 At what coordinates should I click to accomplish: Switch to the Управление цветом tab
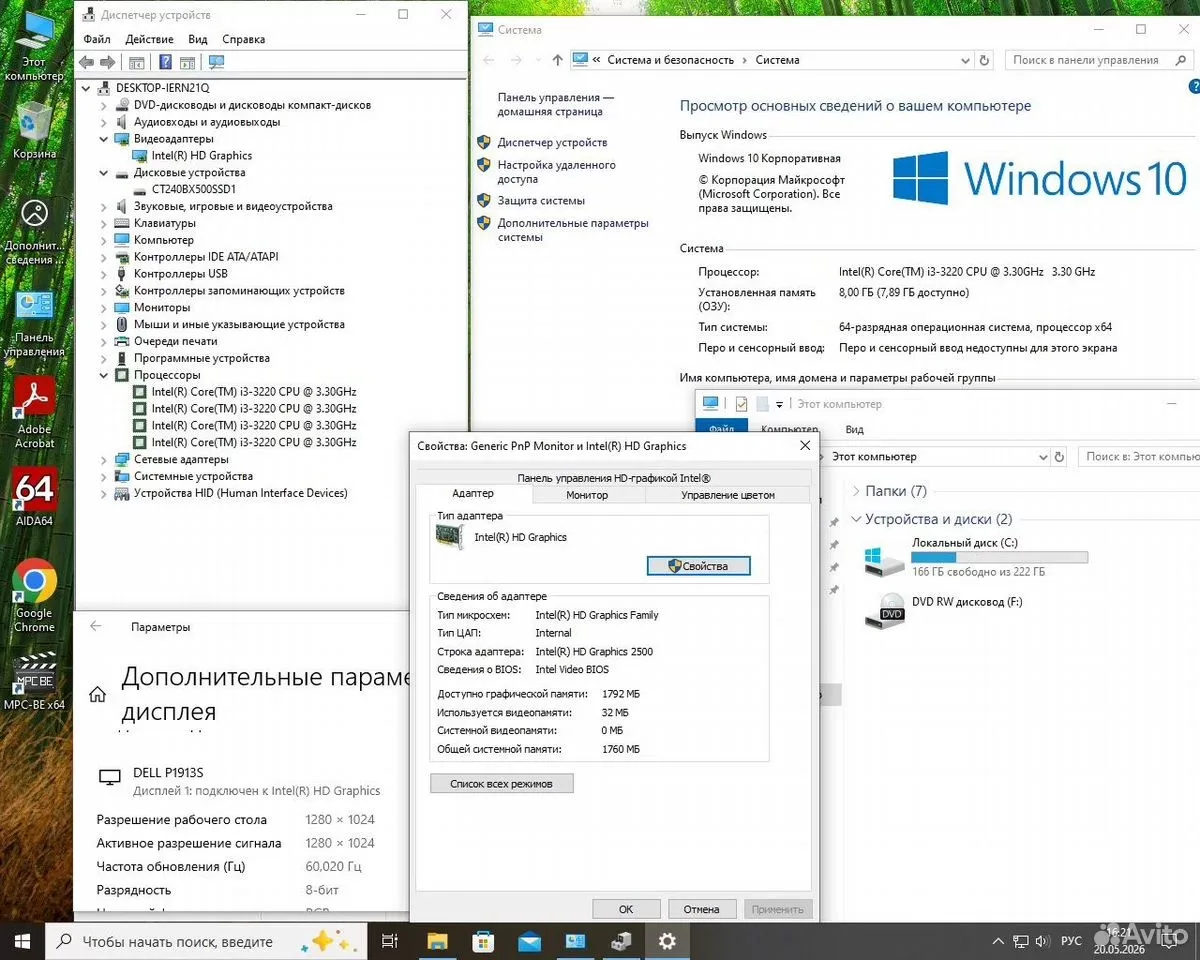coord(728,495)
